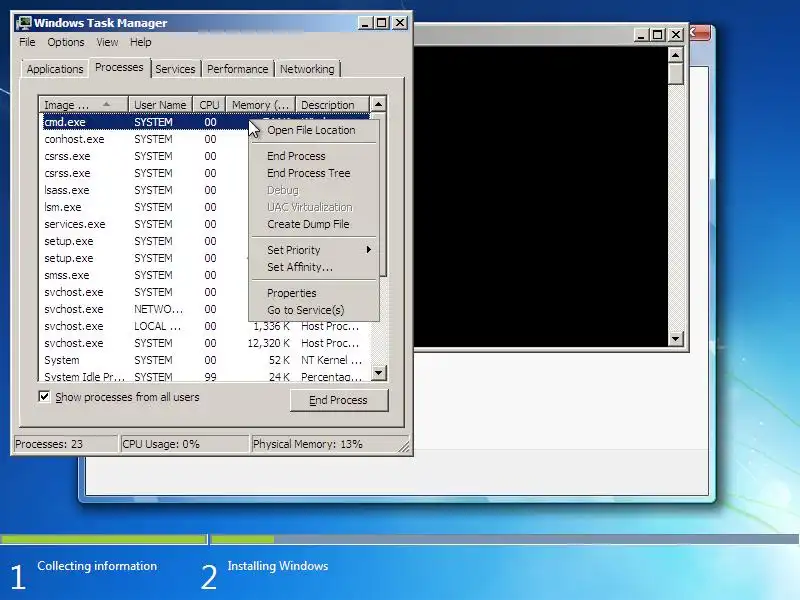Screen dimensions: 800x600
Task: Minimize the Task Manager window
Action: (365, 23)
